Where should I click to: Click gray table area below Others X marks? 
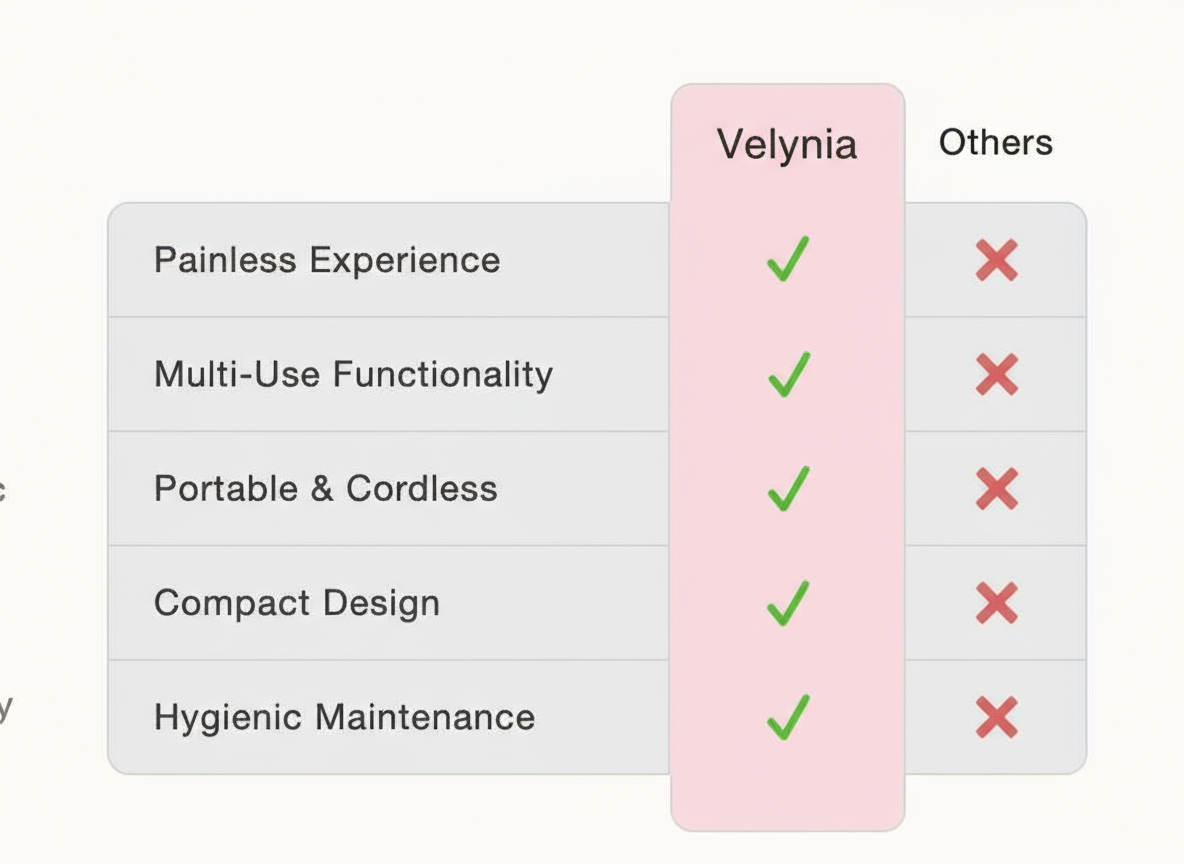pyautogui.click(x=996, y=760)
